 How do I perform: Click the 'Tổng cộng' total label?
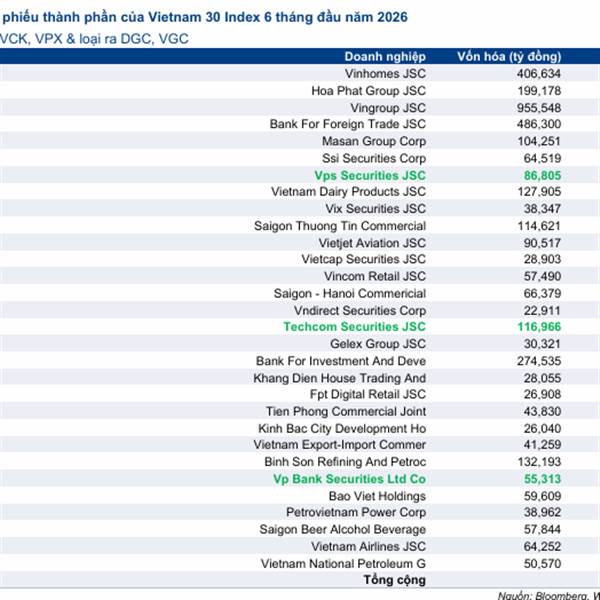coord(395,580)
